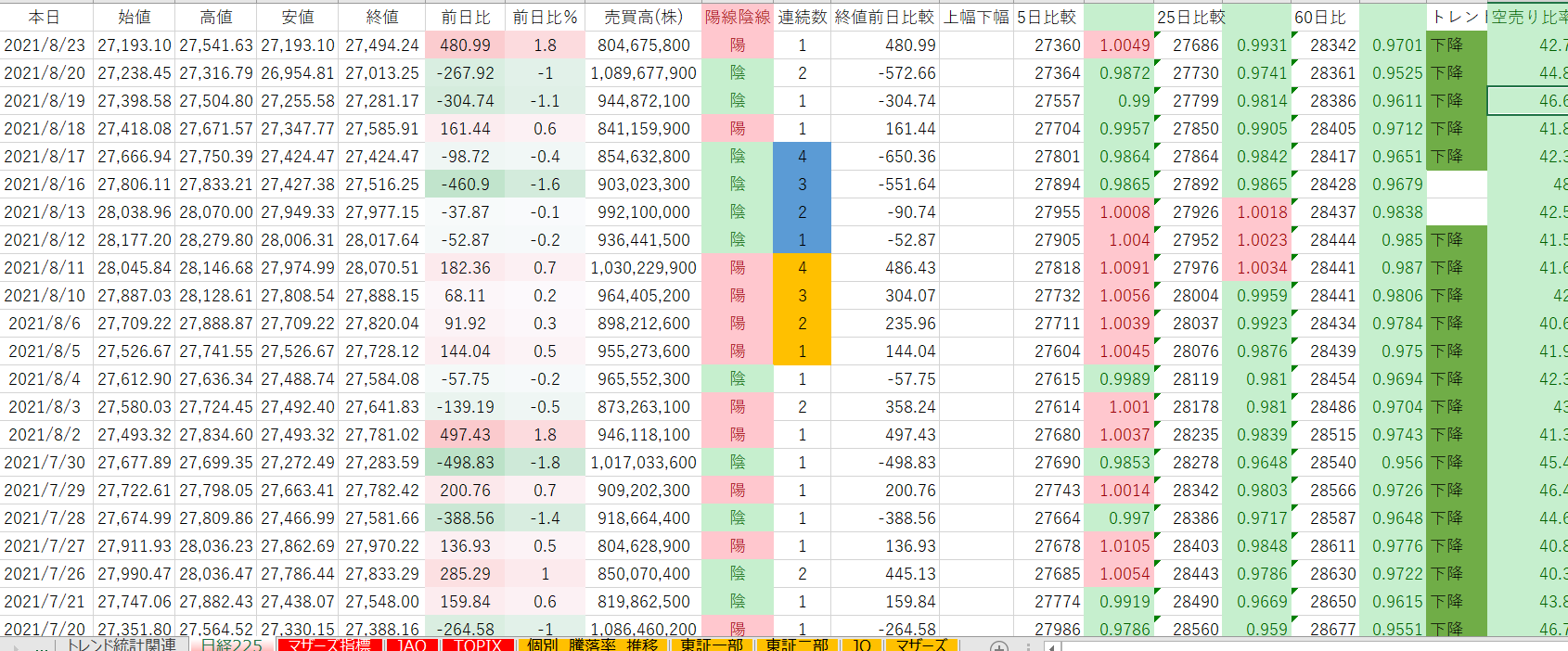1568x651 pixels.
Task: Select the 終値 column header cell
Action: 381,17
